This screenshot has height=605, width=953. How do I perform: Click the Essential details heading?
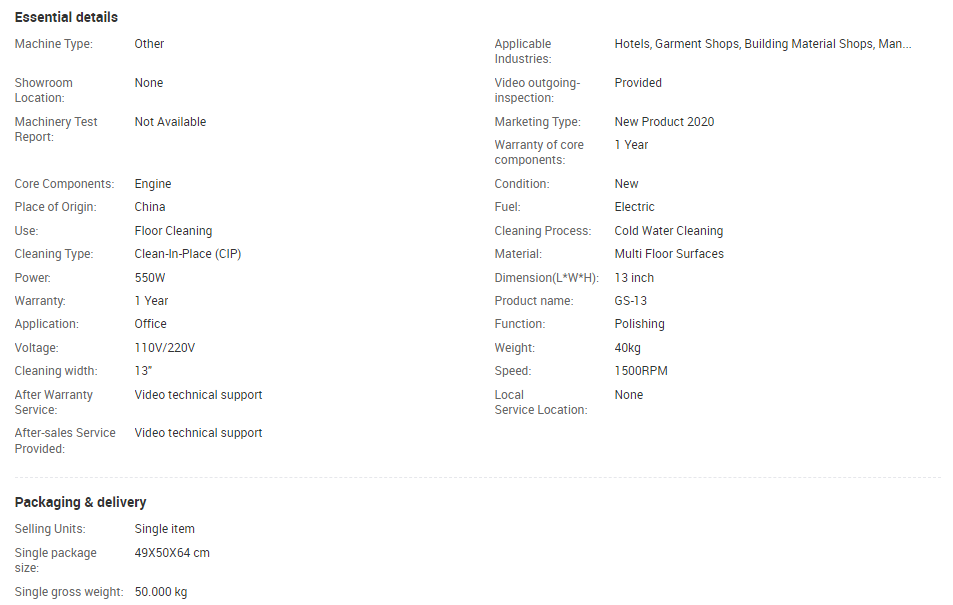[x=66, y=17]
